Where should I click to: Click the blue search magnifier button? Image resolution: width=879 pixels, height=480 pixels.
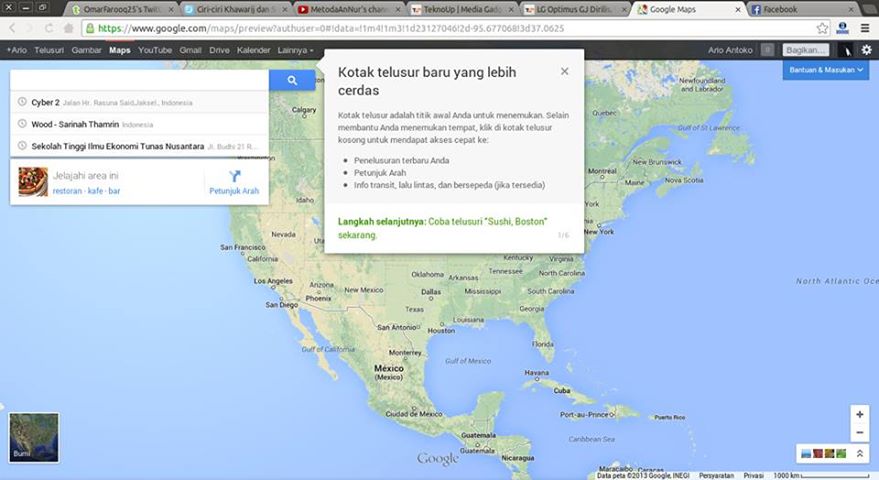pyautogui.click(x=292, y=80)
